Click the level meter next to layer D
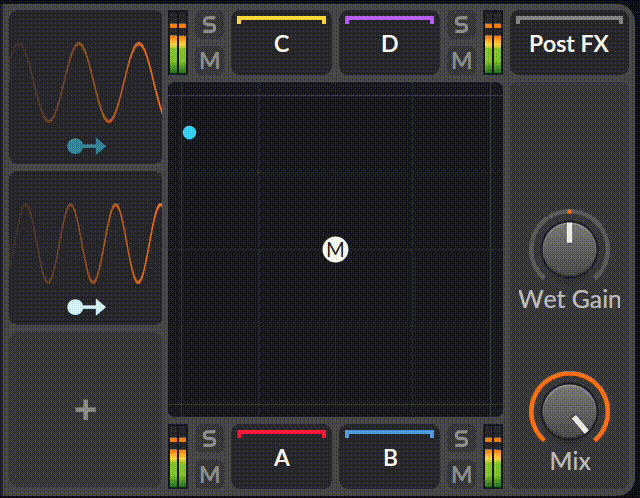The image size is (640, 498). tap(493, 42)
